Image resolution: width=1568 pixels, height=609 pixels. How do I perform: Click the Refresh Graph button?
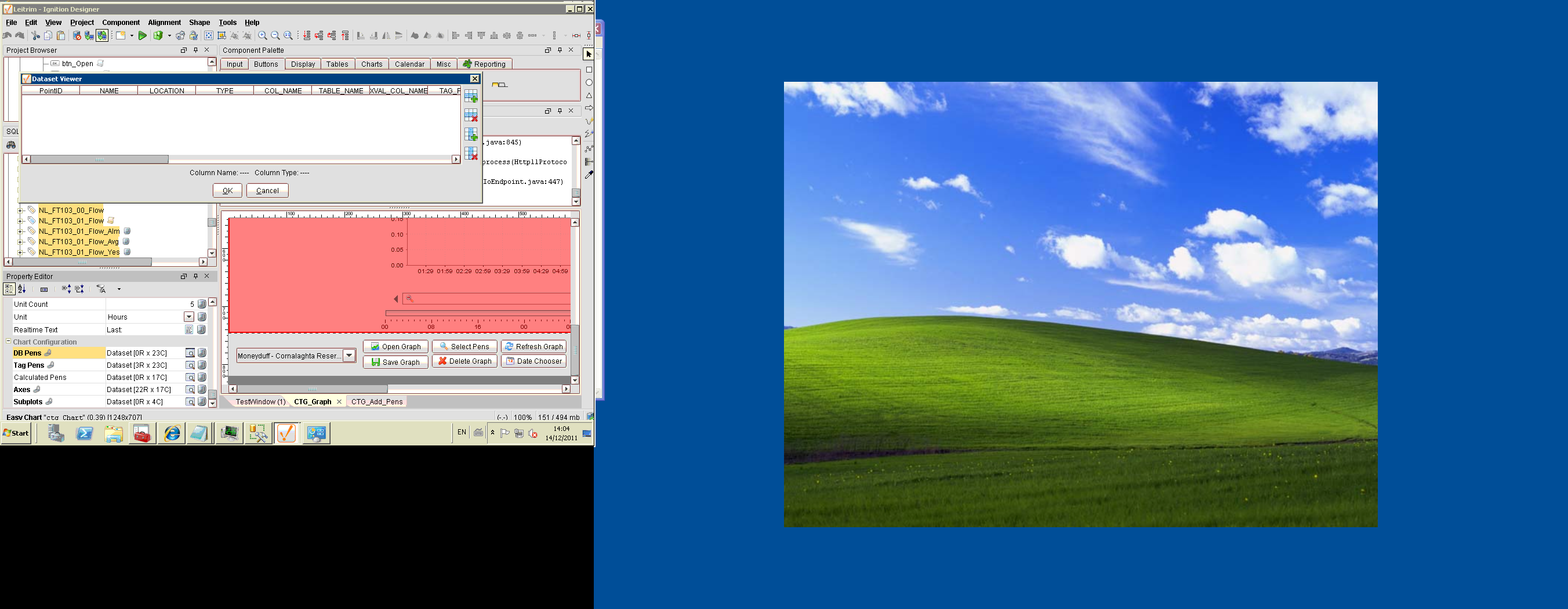coord(534,346)
